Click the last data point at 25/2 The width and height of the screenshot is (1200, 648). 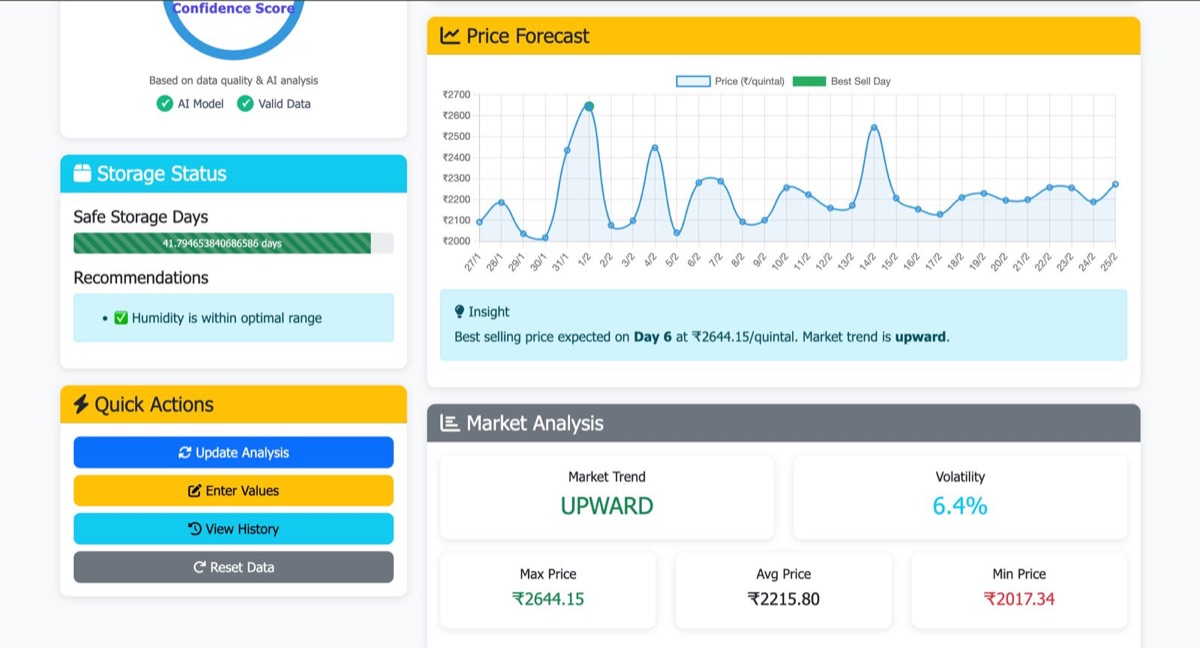pos(1115,184)
